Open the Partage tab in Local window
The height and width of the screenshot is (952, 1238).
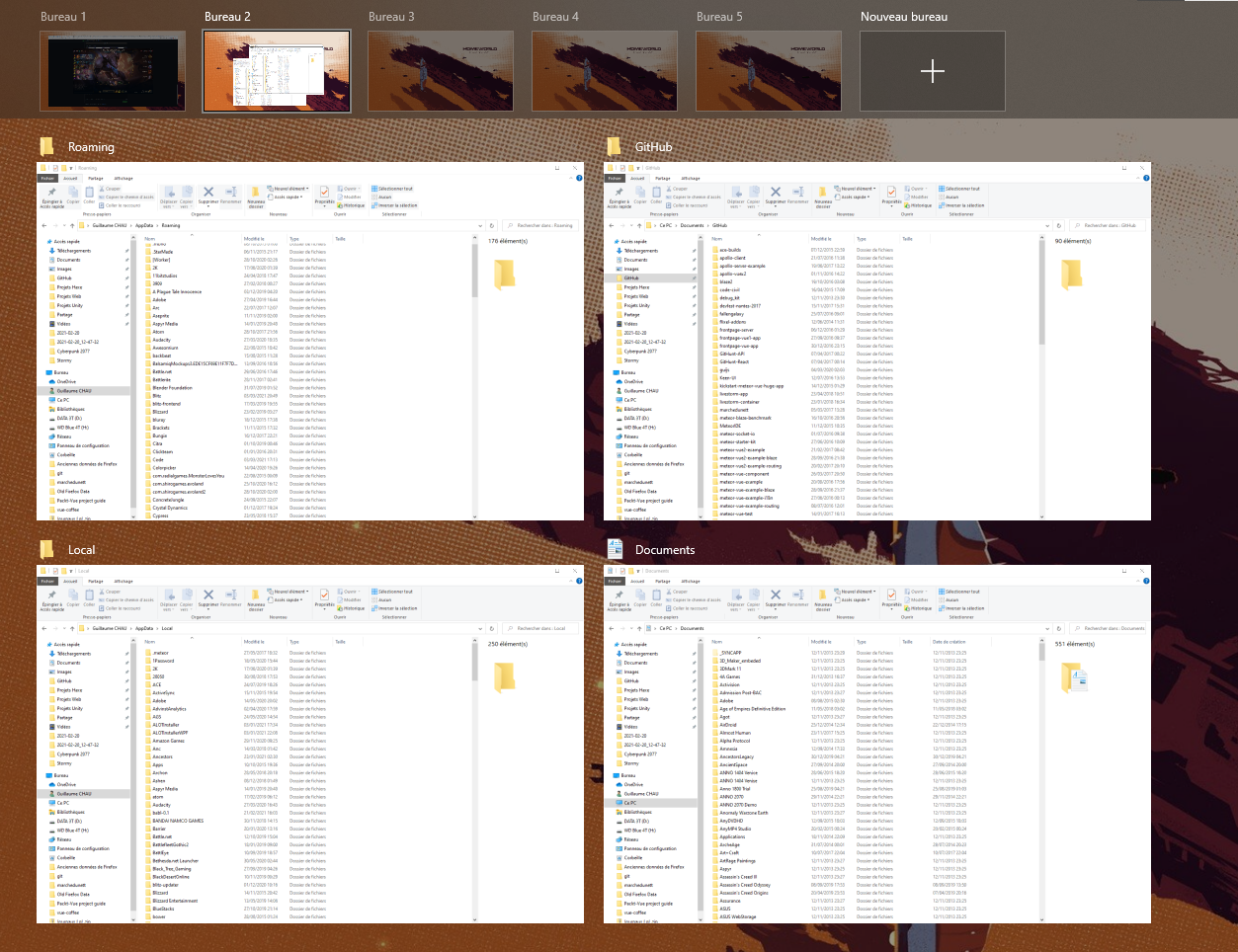point(96,581)
